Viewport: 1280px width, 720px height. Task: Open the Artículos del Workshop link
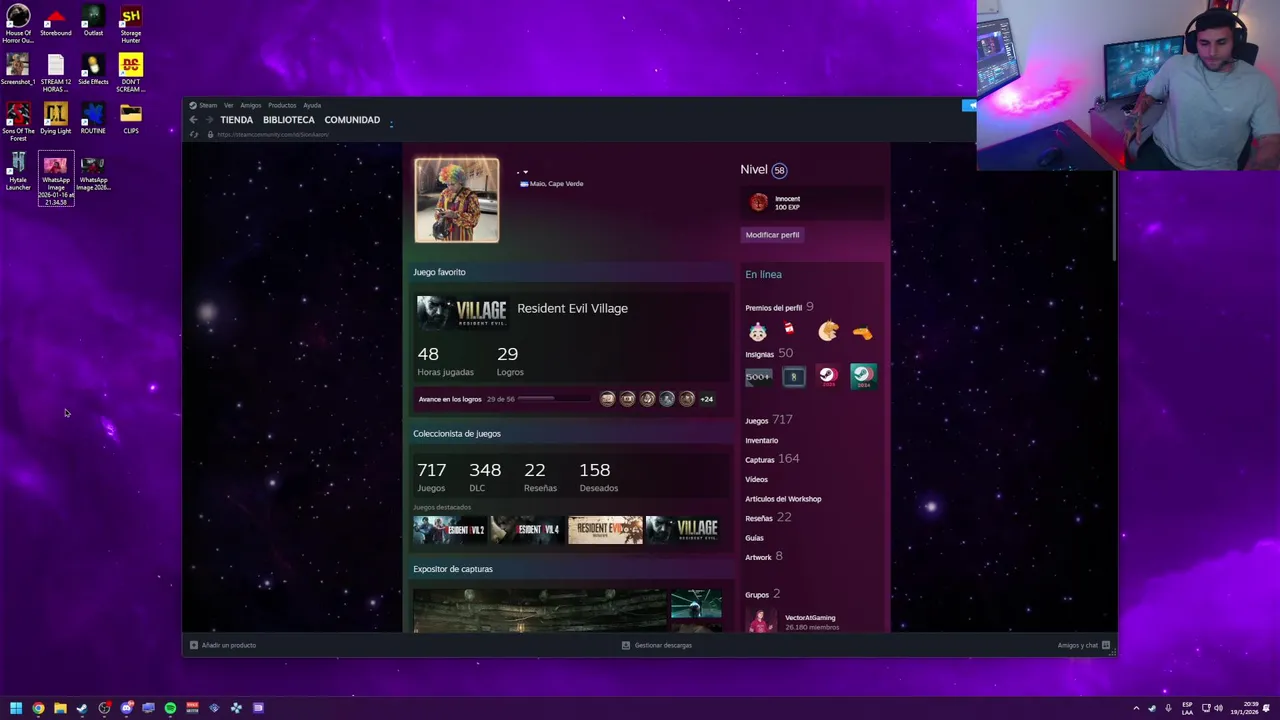(783, 499)
